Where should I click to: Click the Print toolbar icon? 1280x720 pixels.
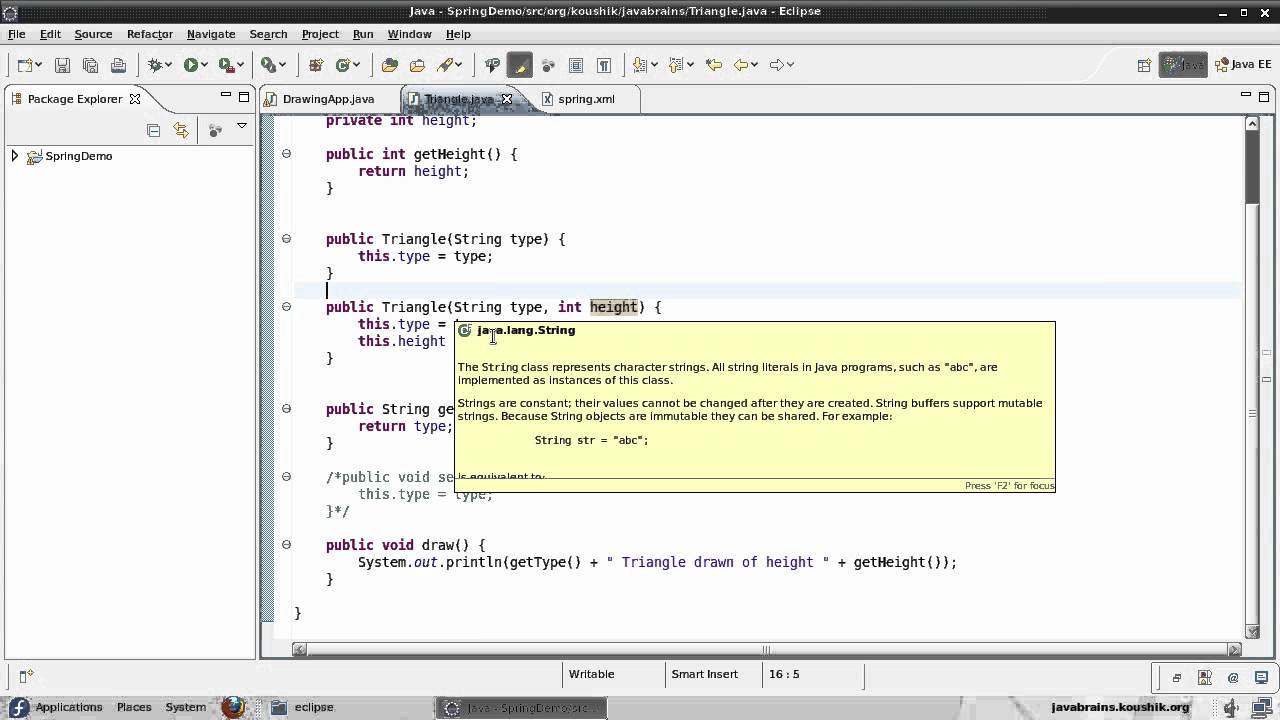118,65
